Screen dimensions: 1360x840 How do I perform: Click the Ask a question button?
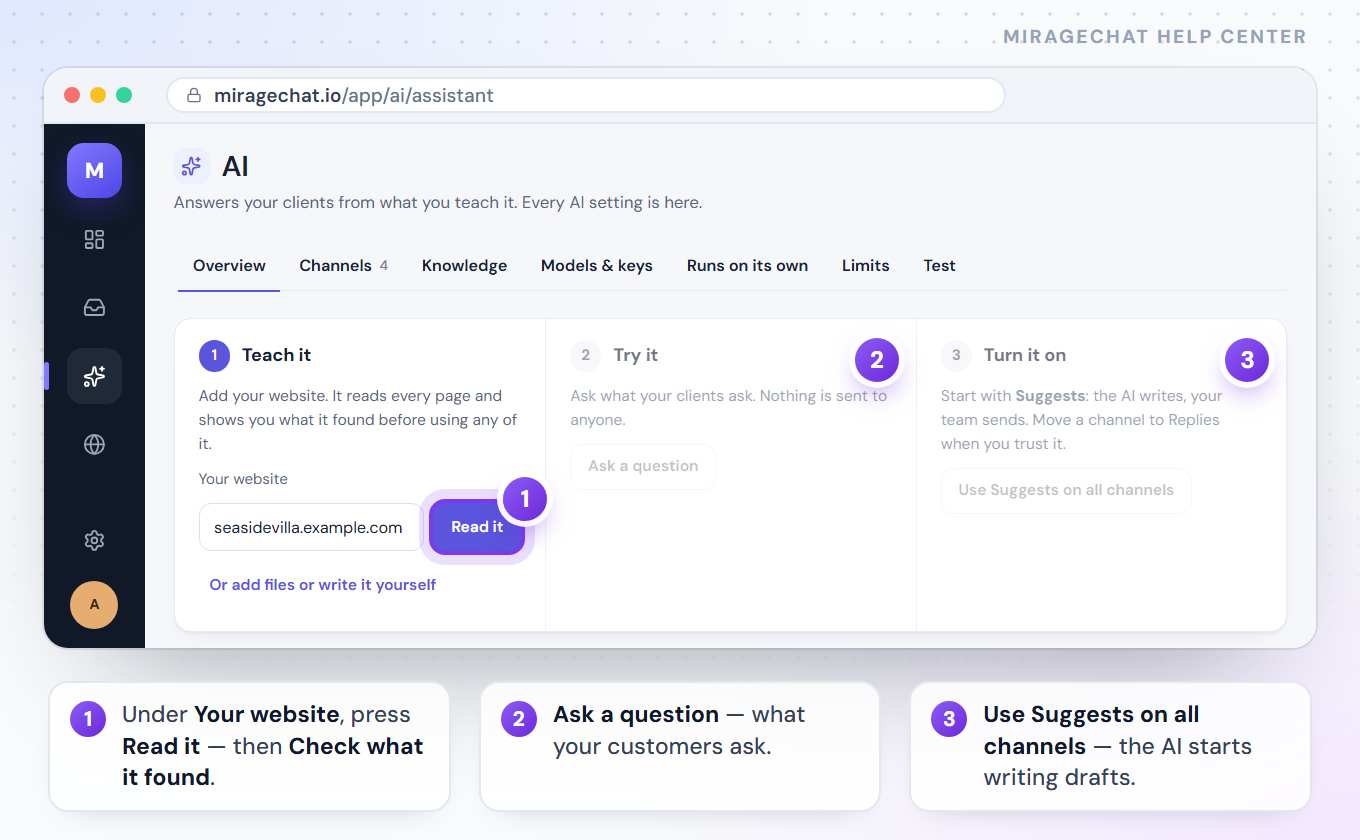(643, 466)
